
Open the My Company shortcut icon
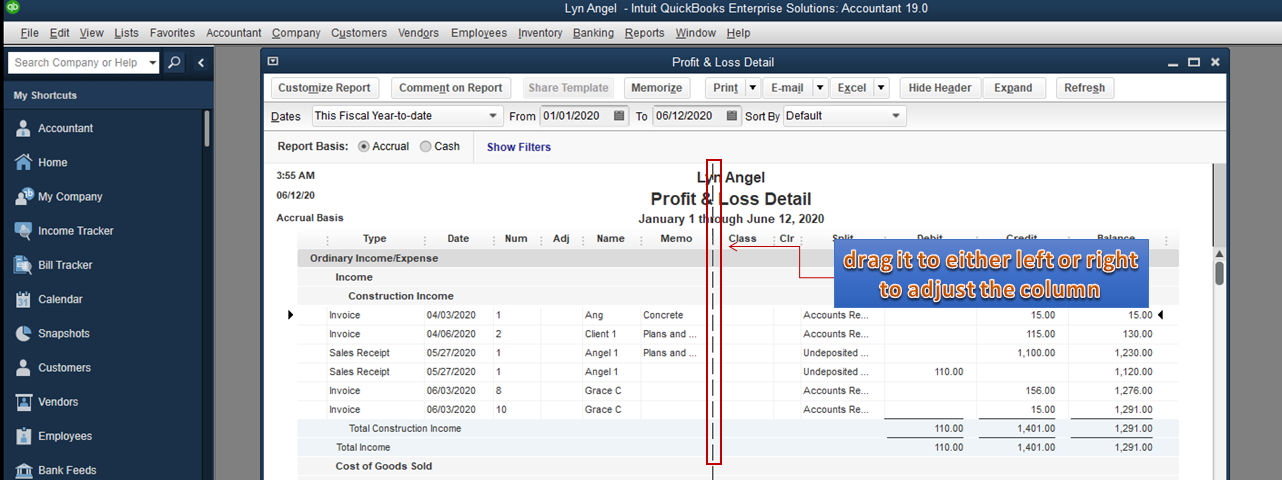tap(24, 196)
